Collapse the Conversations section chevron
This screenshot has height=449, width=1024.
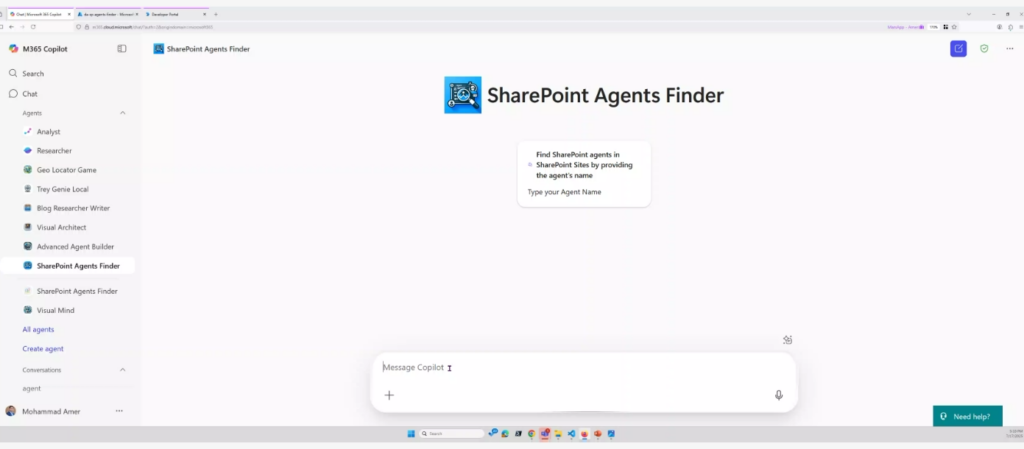coord(122,369)
